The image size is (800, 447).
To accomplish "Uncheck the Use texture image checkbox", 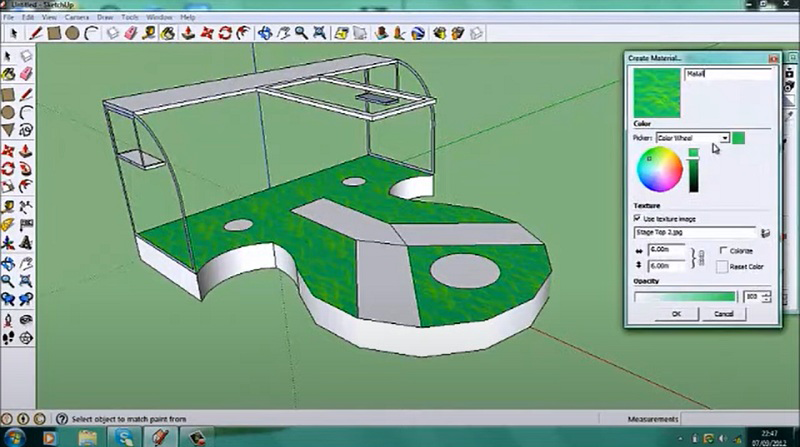I will coord(638,217).
